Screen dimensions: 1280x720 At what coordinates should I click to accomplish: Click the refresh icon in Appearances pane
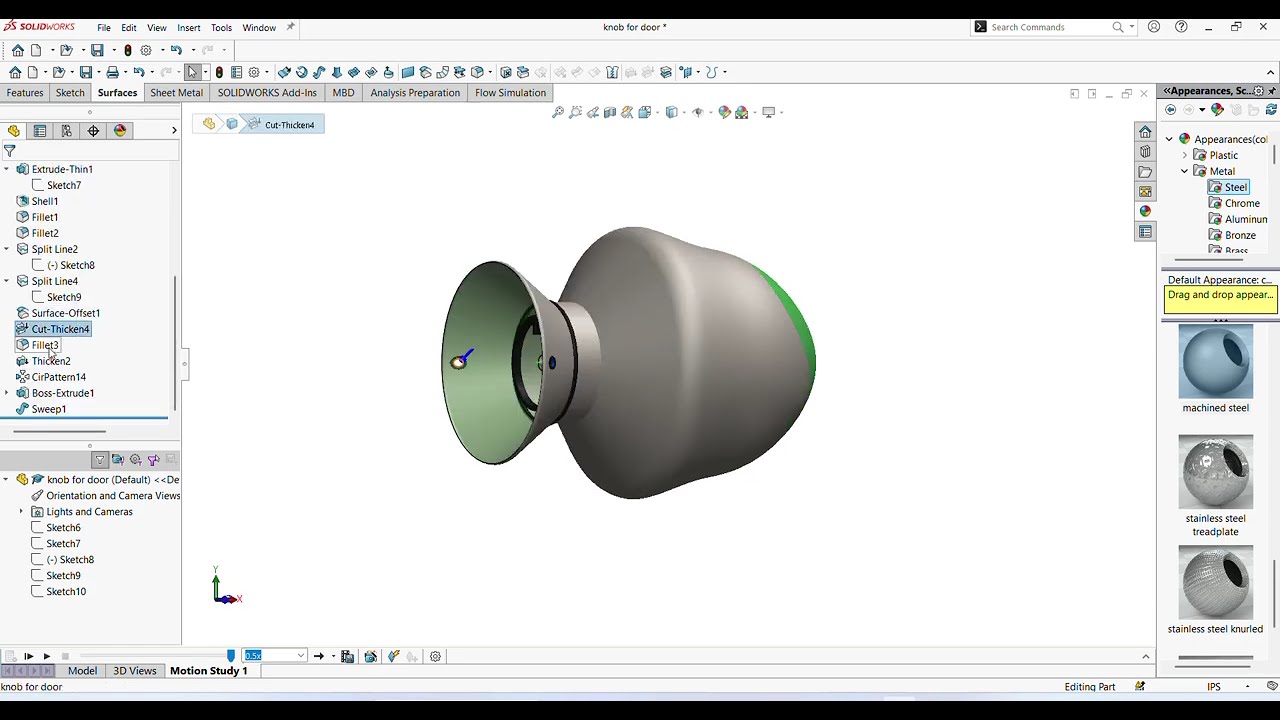pos(1271,110)
